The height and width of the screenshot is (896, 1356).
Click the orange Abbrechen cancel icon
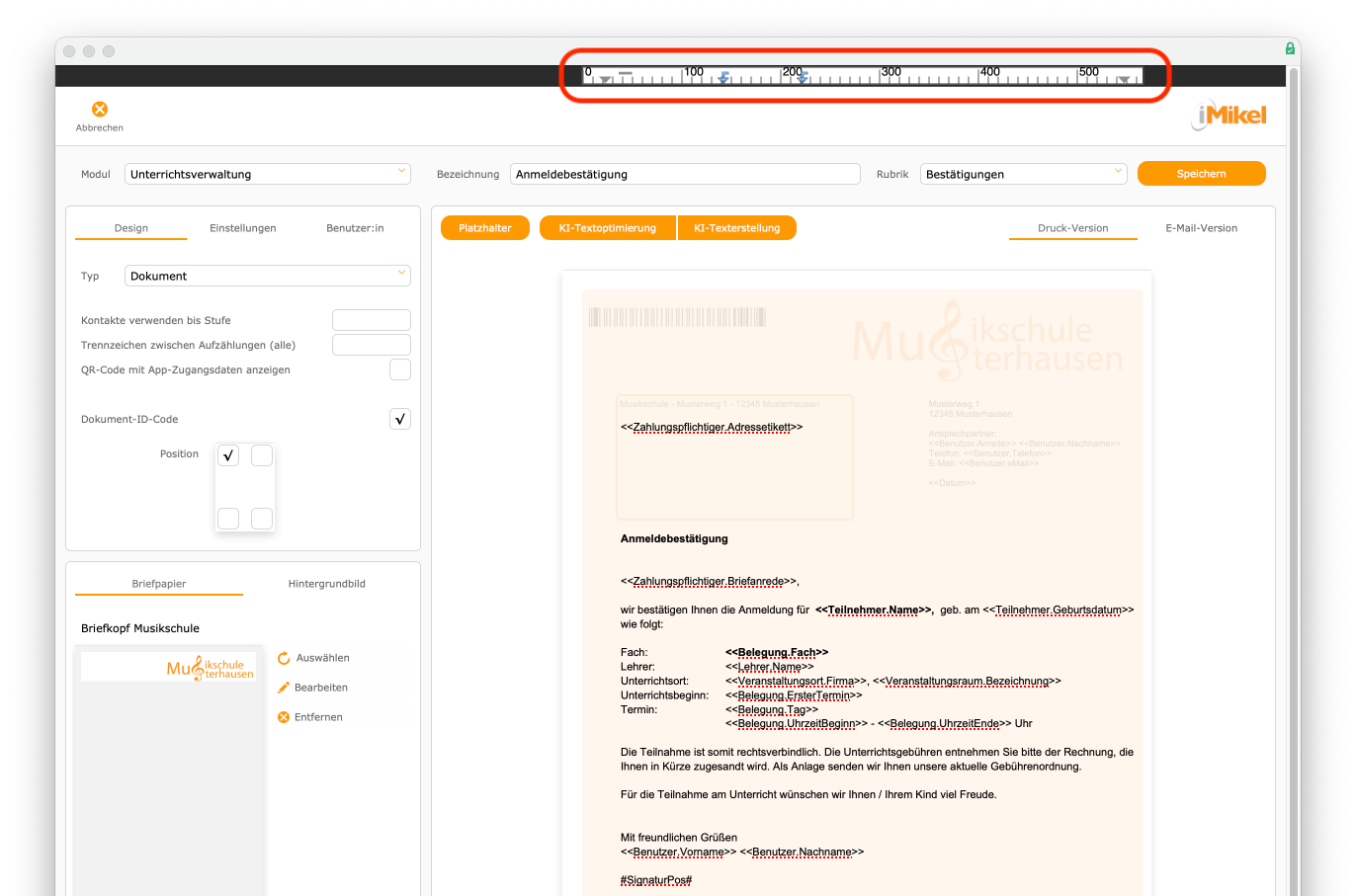(100, 109)
